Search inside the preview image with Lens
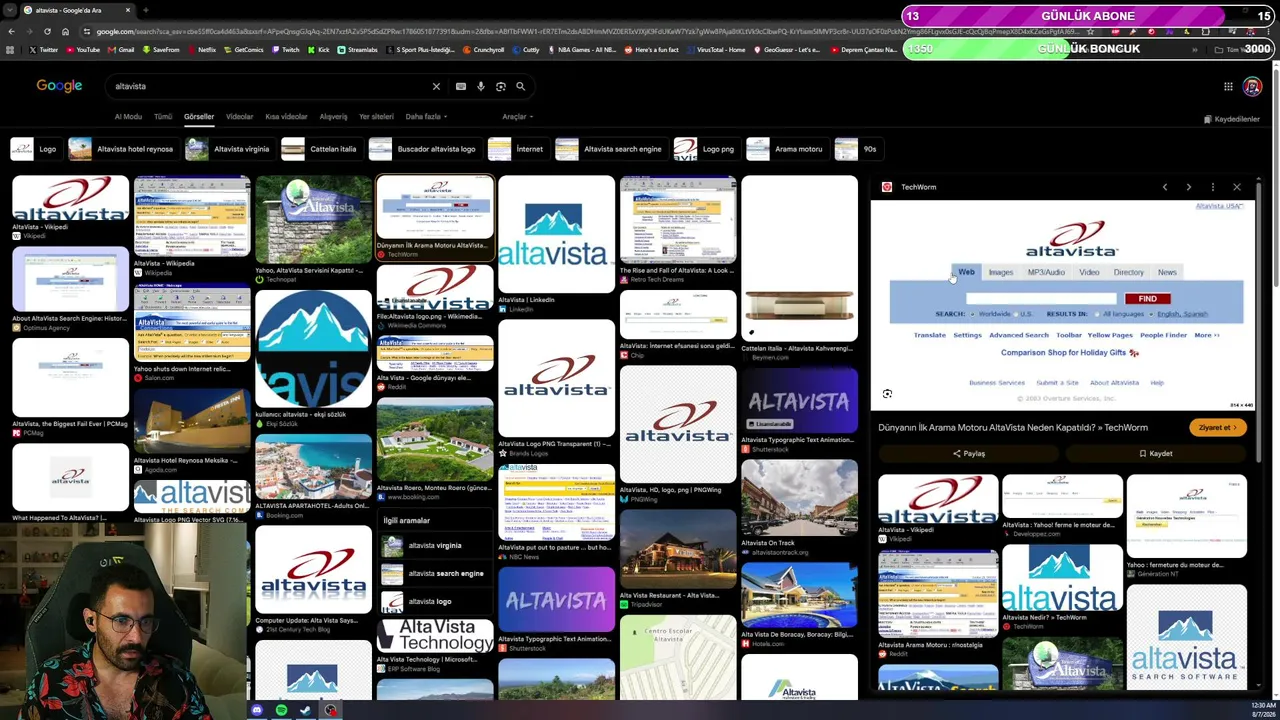Image resolution: width=1280 pixels, height=720 pixels. click(887, 394)
